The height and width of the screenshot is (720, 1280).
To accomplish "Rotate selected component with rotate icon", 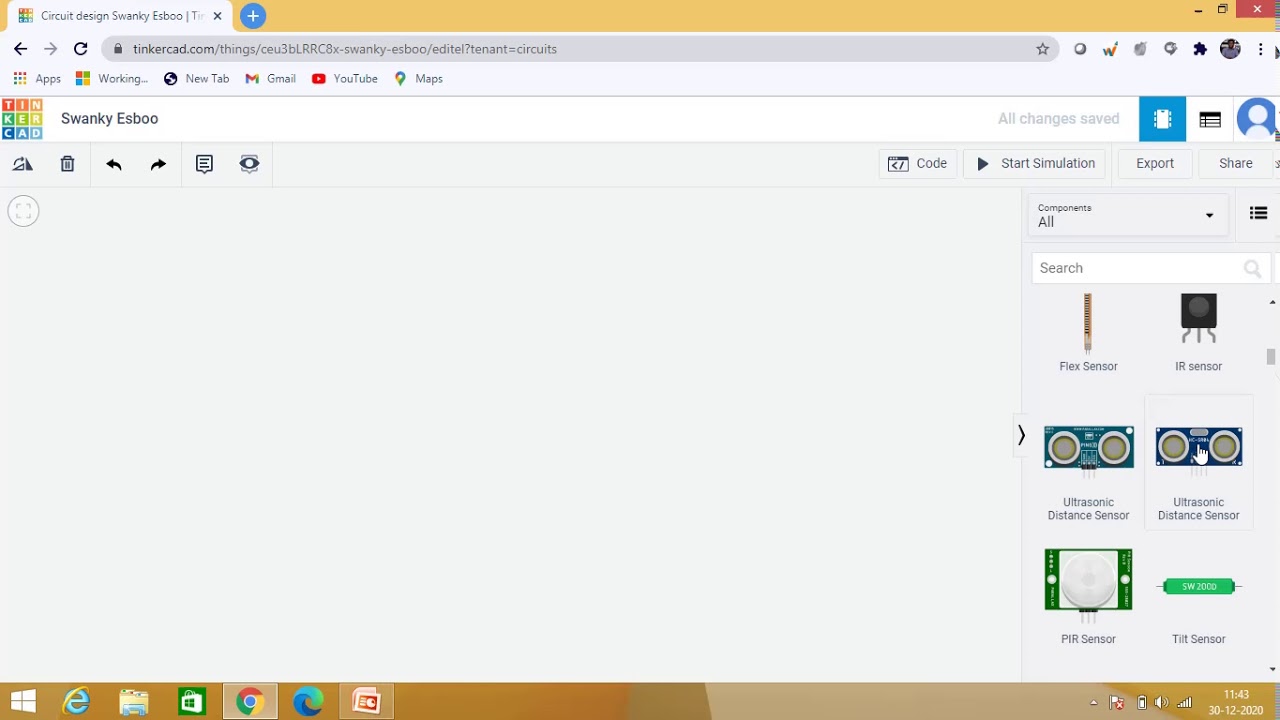I will pyautogui.click(x=23, y=164).
